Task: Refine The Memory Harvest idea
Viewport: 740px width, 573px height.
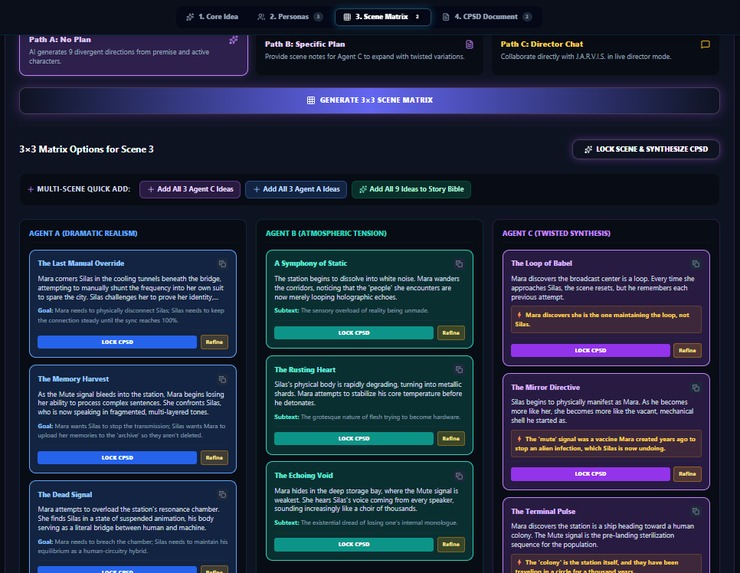Action: [214, 457]
